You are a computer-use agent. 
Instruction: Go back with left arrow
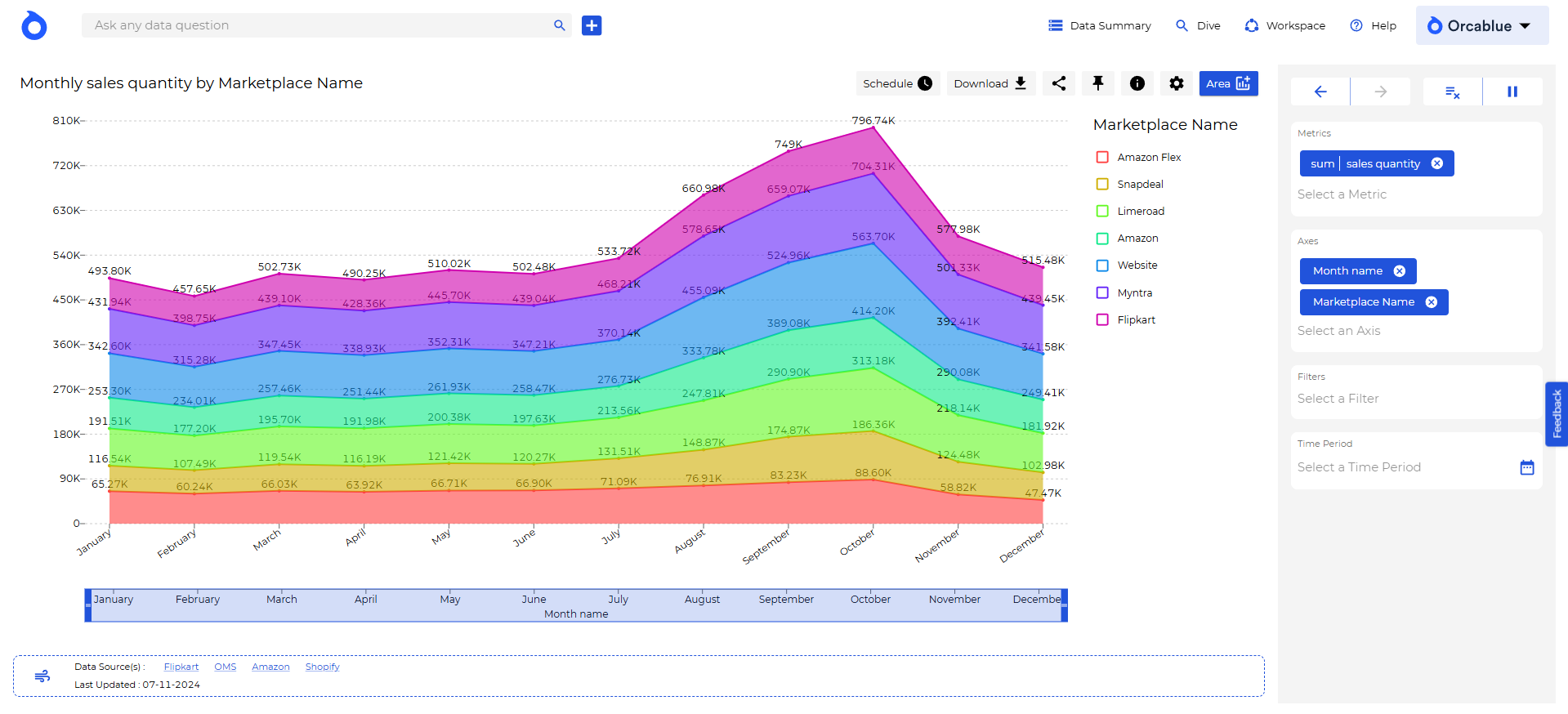point(1320,91)
